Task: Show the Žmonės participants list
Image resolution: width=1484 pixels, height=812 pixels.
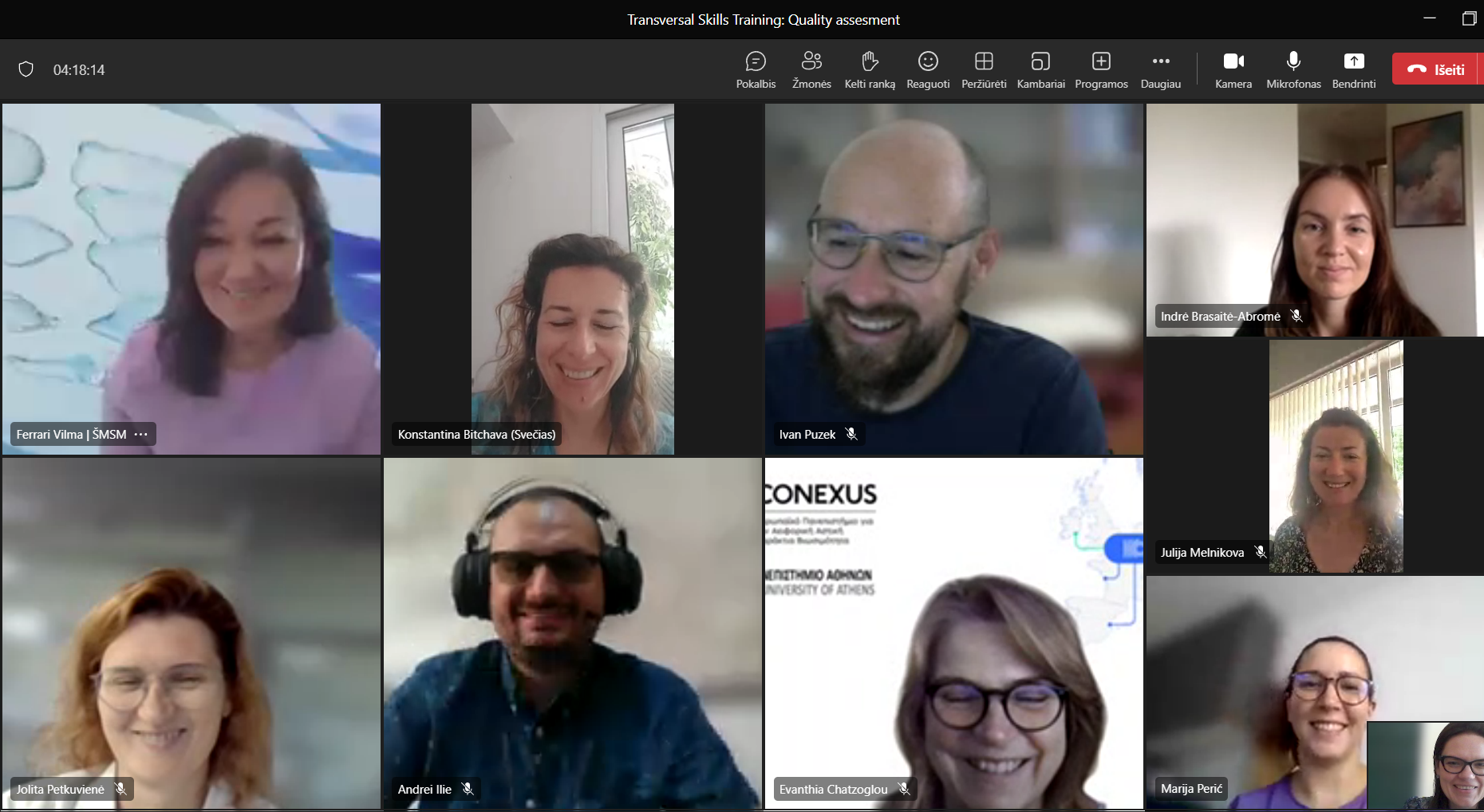Action: tap(811, 69)
